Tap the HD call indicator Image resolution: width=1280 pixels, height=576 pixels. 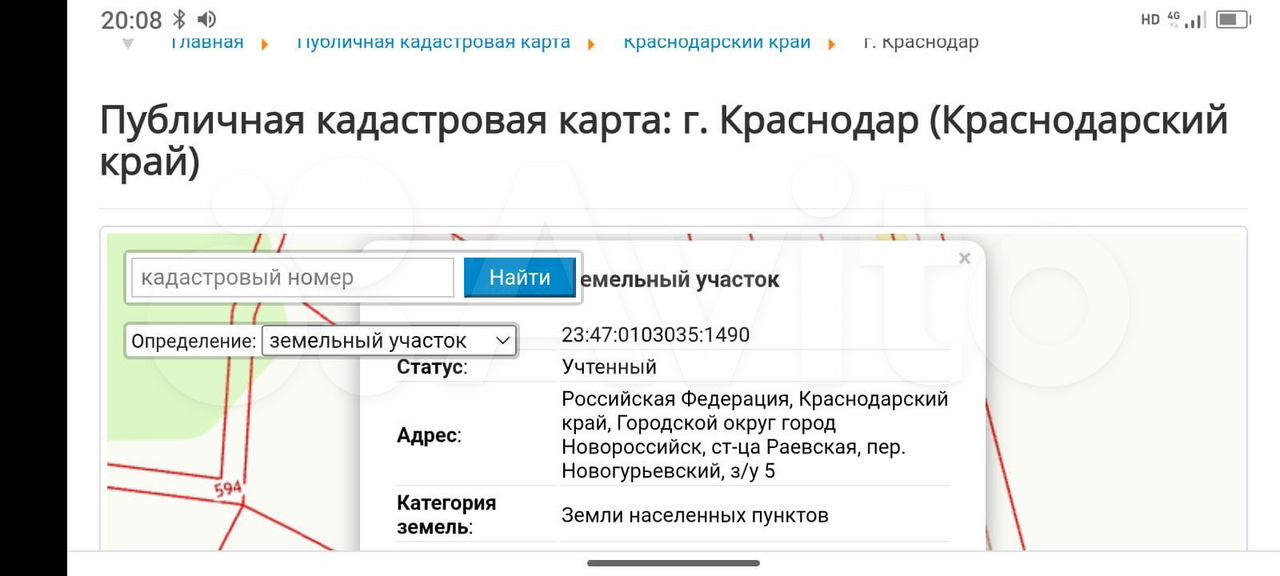[x=1150, y=19]
